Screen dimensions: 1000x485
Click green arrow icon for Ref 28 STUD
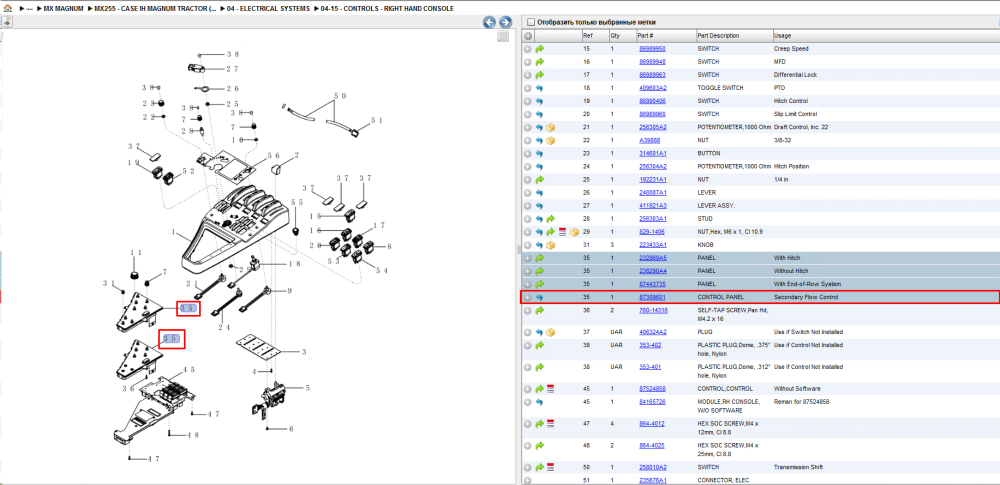click(x=550, y=218)
